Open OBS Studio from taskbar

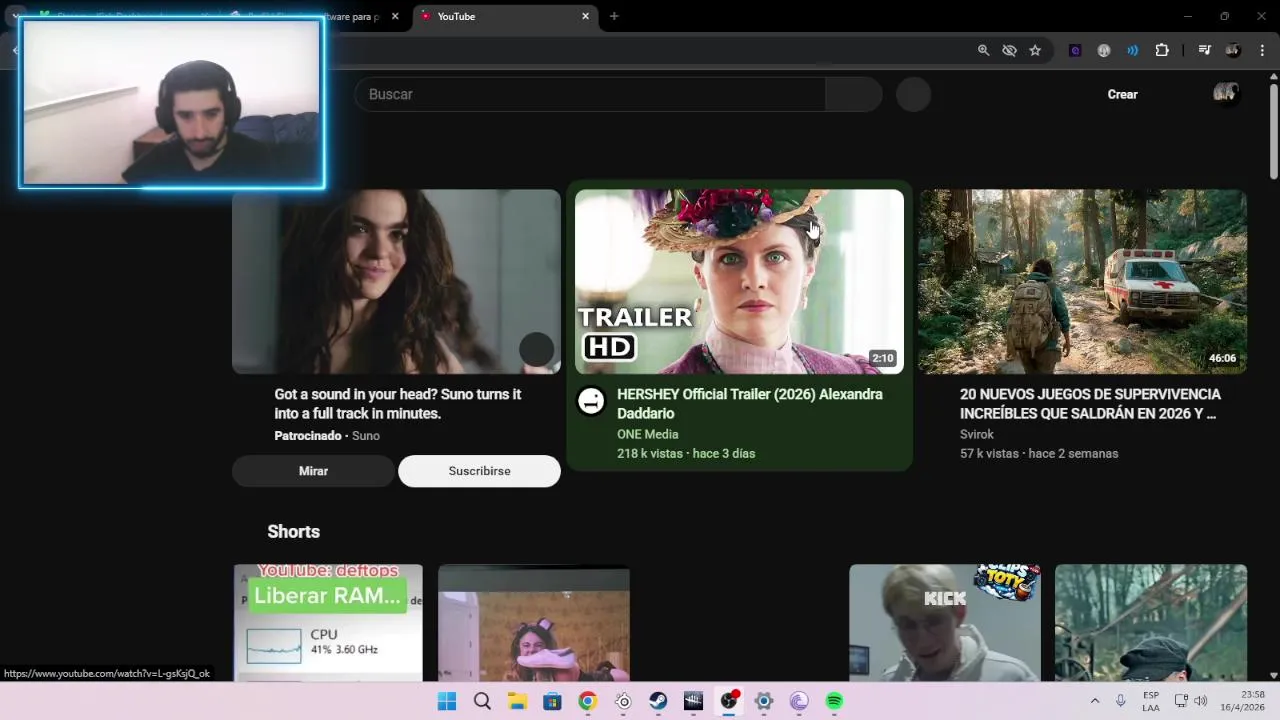(x=729, y=701)
